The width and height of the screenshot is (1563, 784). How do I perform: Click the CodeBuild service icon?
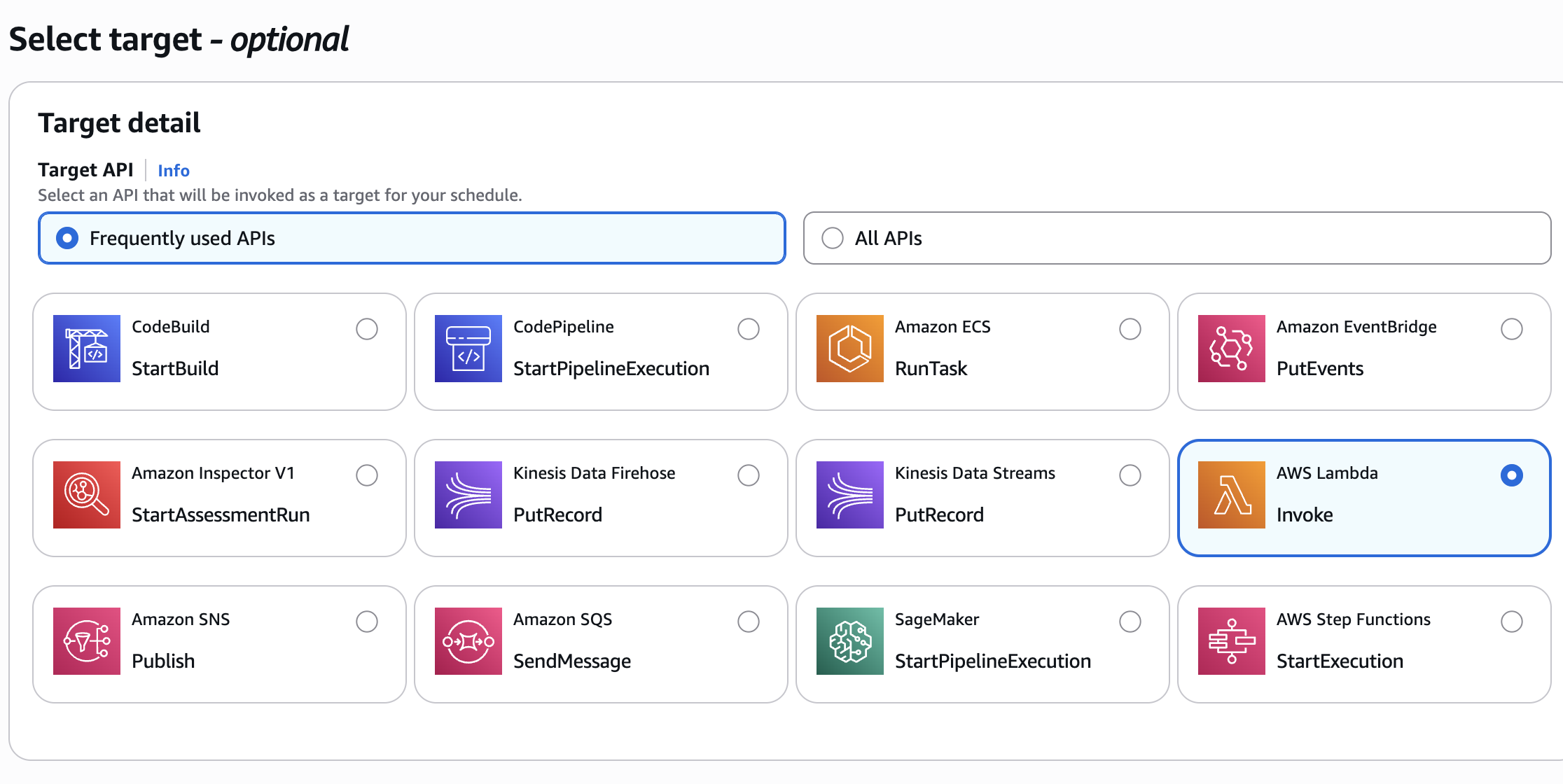coord(86,349)
